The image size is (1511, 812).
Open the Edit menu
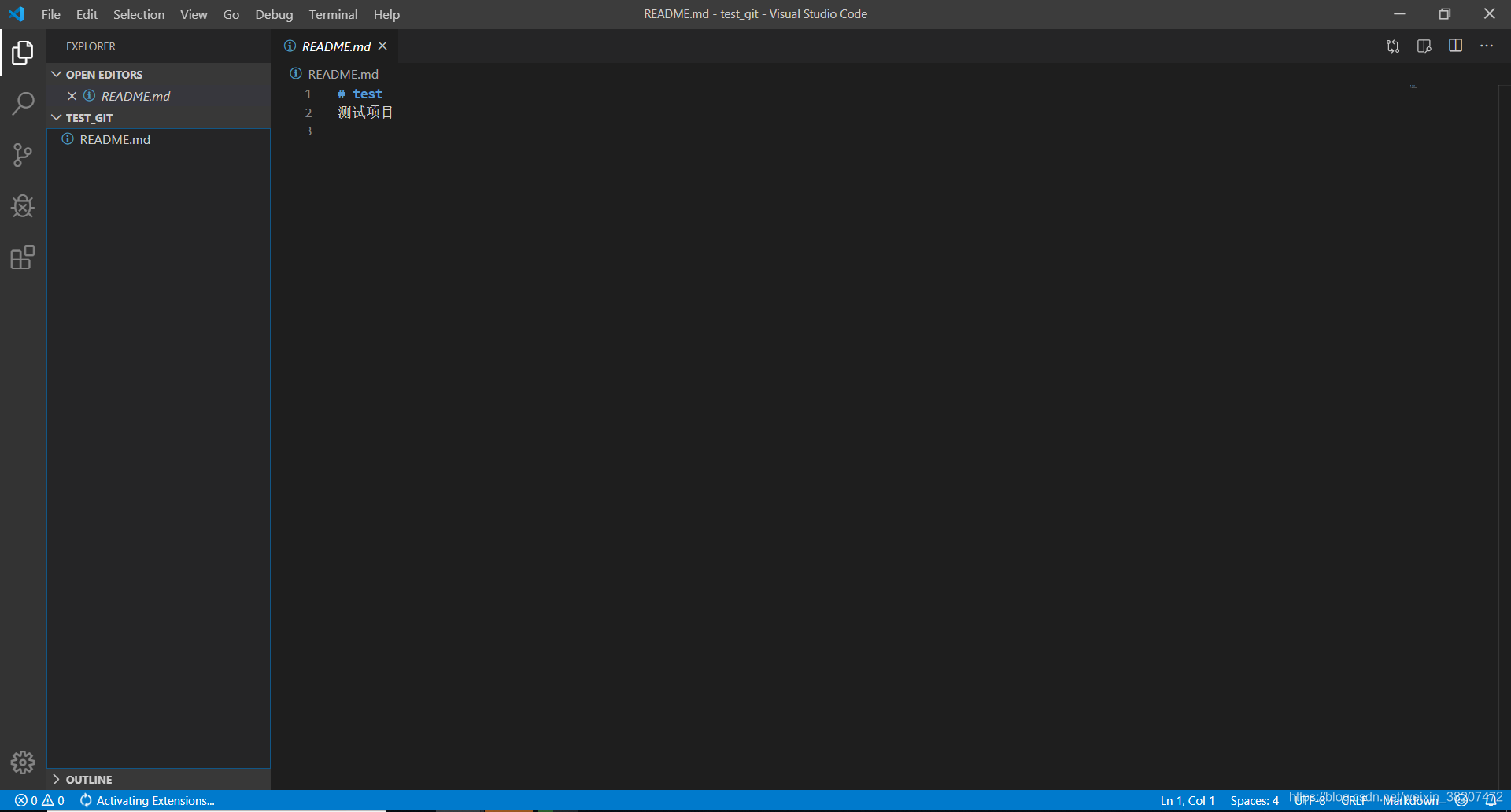click(x=87, y=14)
